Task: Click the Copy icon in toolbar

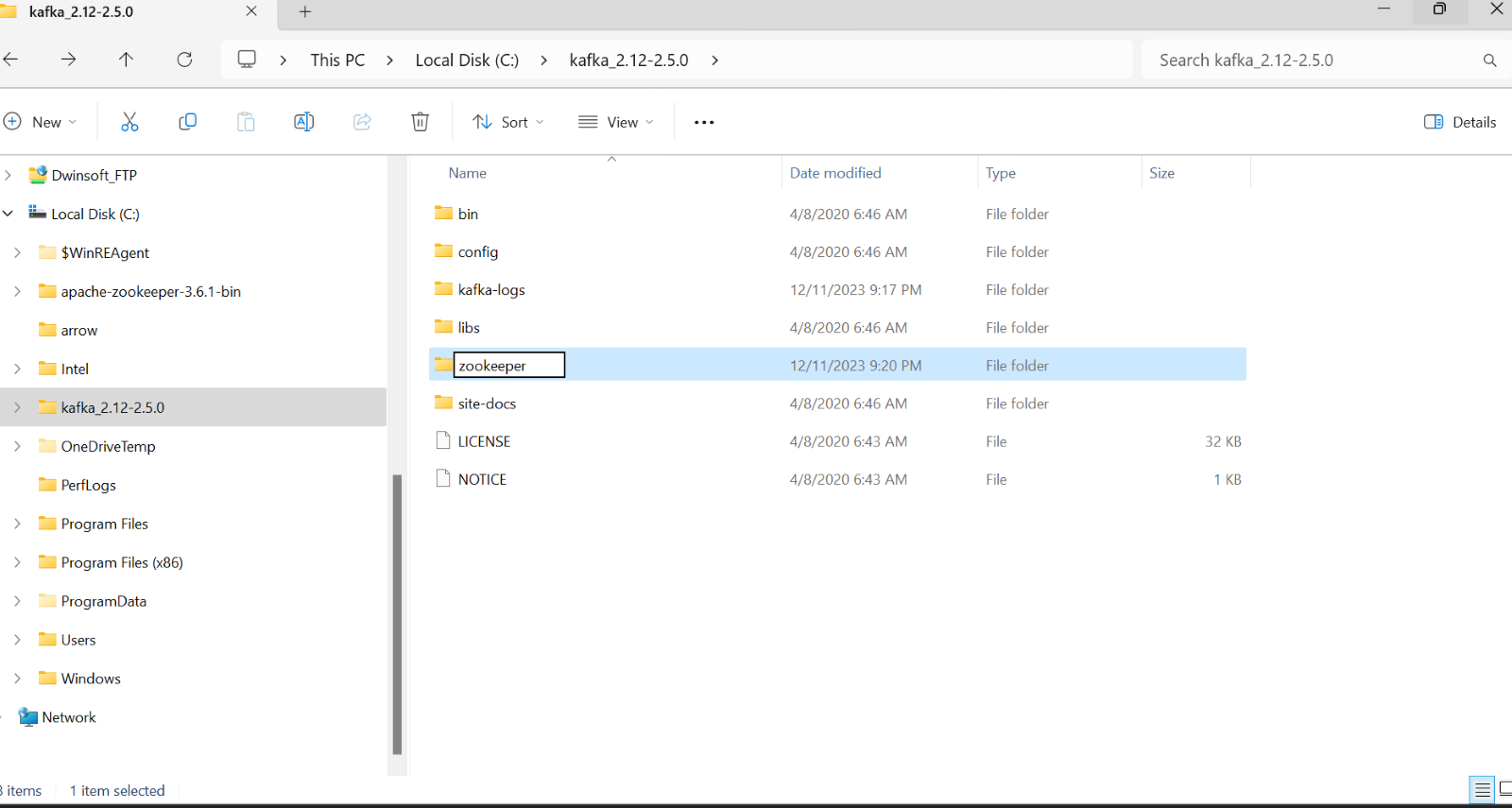Action: [x=187, y=122]
